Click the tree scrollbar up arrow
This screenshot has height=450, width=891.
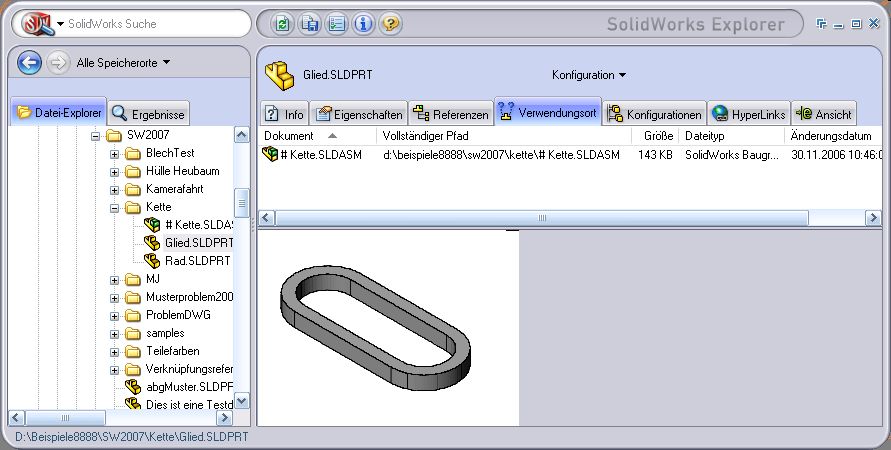tap(242, 135)
